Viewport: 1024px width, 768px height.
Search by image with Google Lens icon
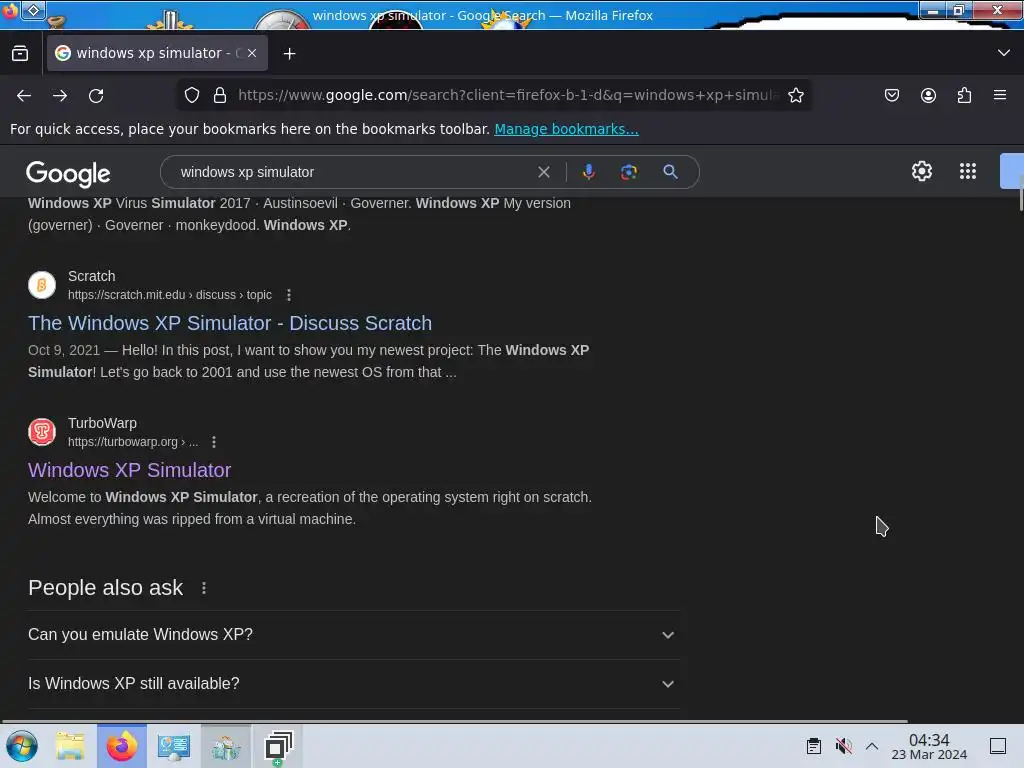tap(628, 172)
